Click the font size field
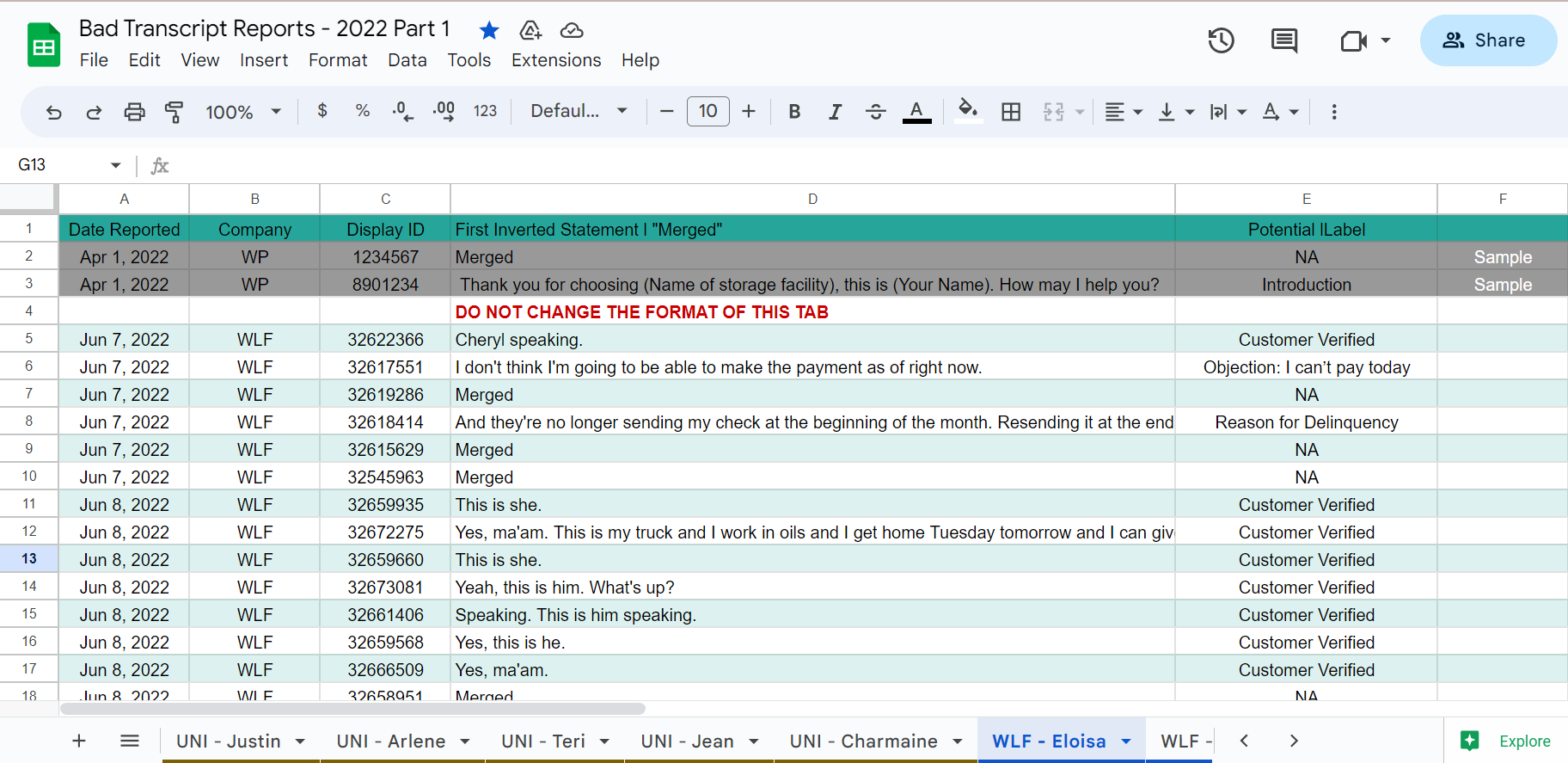The image size is (1568, 763). coord(708,111)
